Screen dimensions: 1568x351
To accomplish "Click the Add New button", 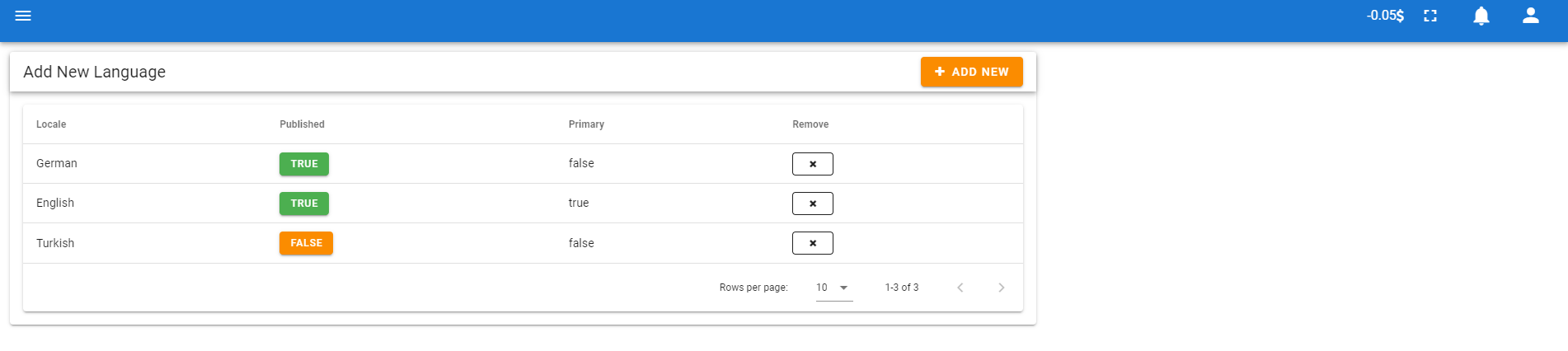I will (x=971, y=72).
